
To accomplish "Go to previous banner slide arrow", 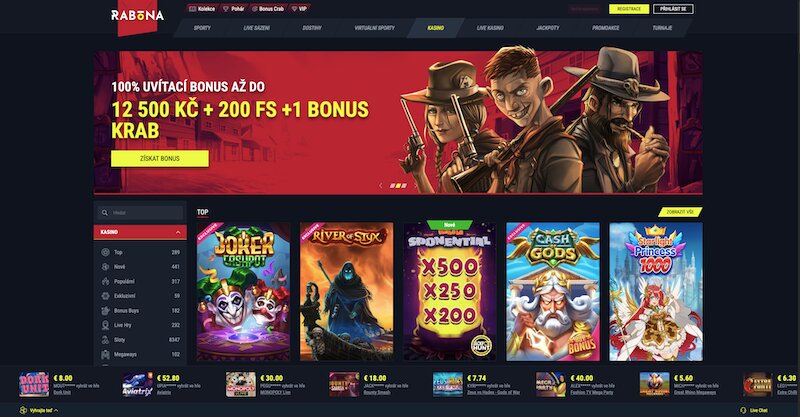I will click(x=380, y=186).
